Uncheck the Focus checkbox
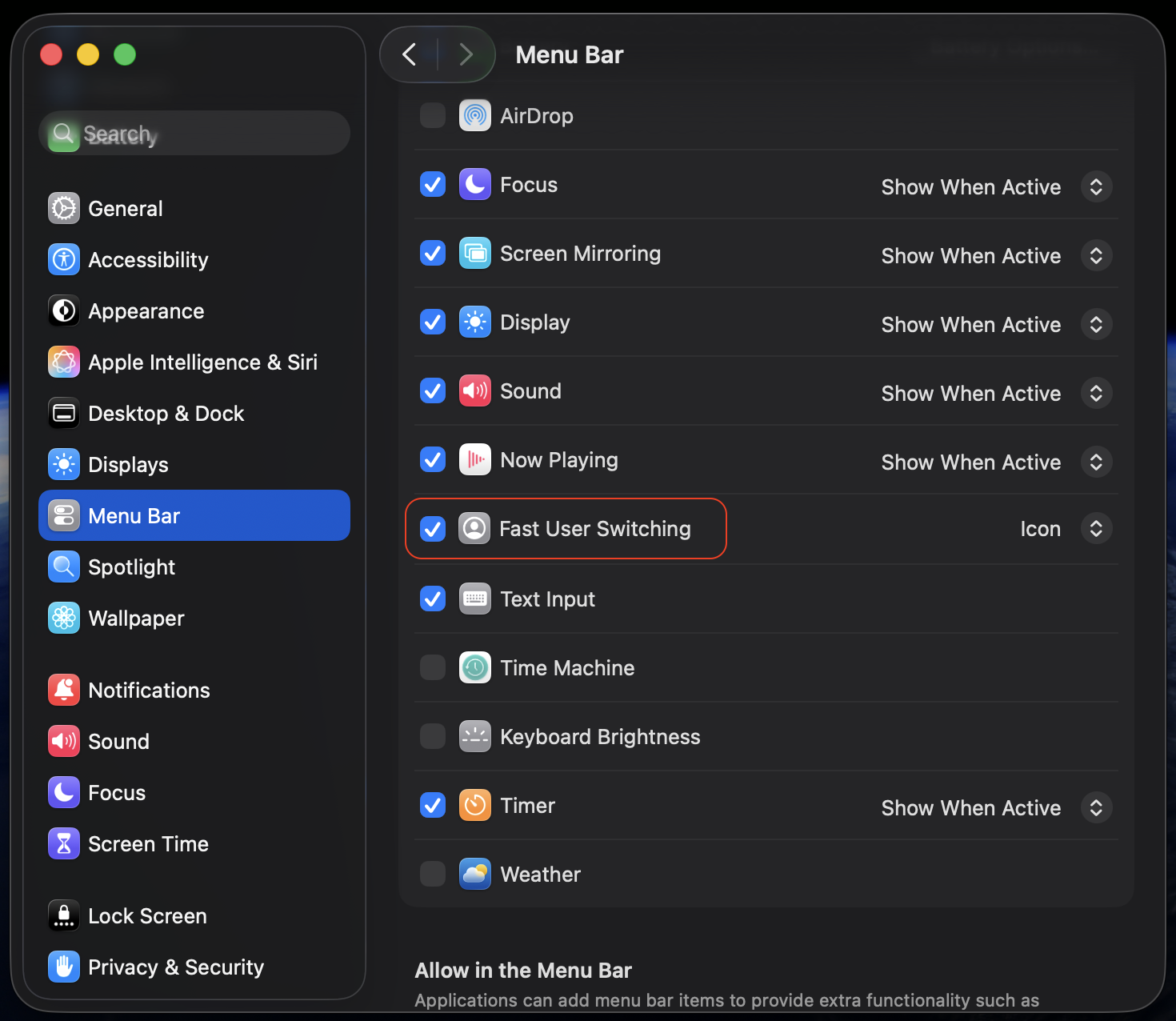This screenshot has width=1176, height=1021. [x=433, y=185]
